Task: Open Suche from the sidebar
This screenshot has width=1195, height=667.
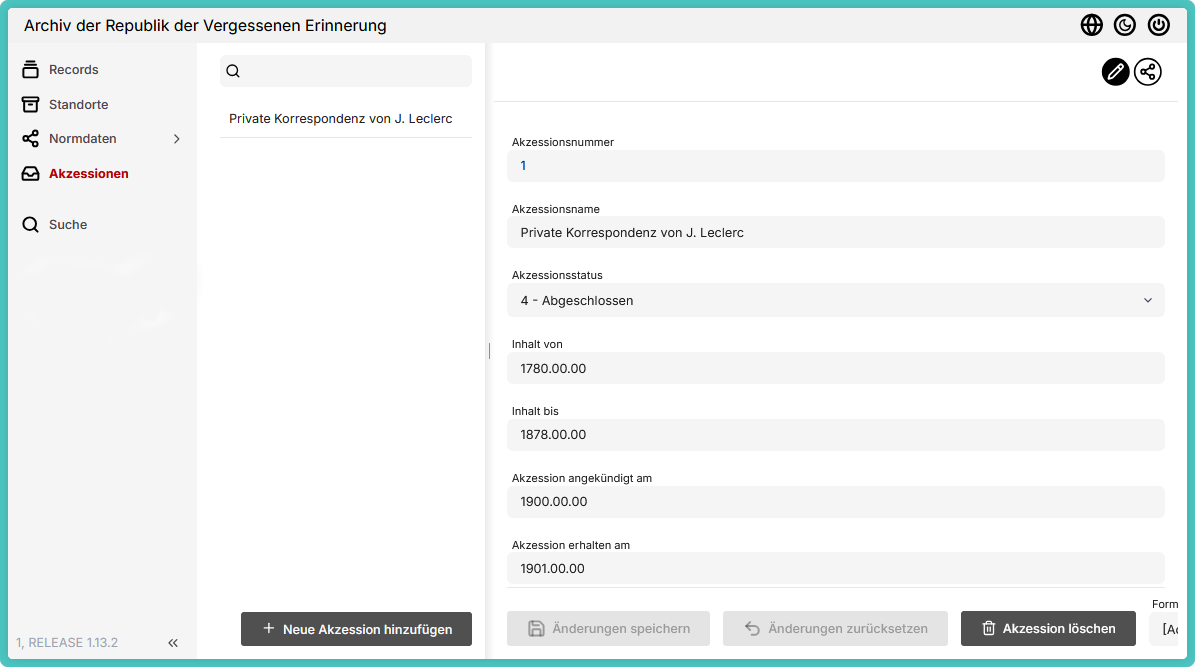Action: click(68, 225)
